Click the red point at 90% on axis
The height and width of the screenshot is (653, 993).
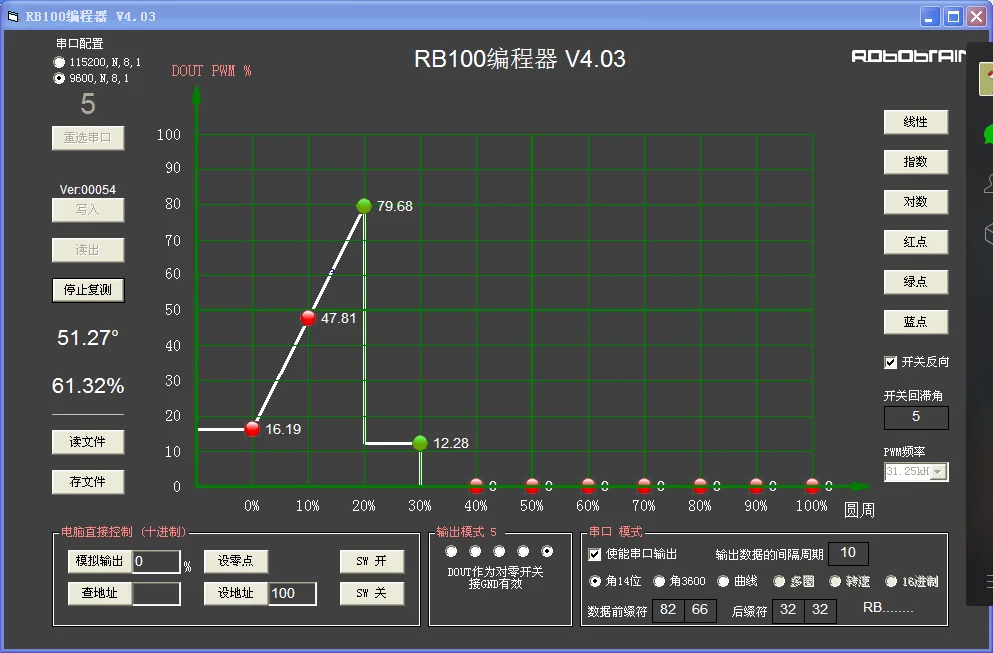click(x=756, y=486)
